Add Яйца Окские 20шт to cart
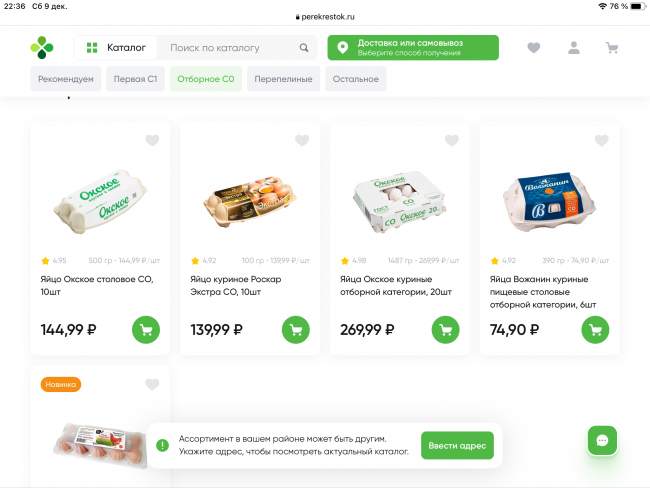Viewport: 650px width, 488px height. pyautogui.click(x=446, y=330)
